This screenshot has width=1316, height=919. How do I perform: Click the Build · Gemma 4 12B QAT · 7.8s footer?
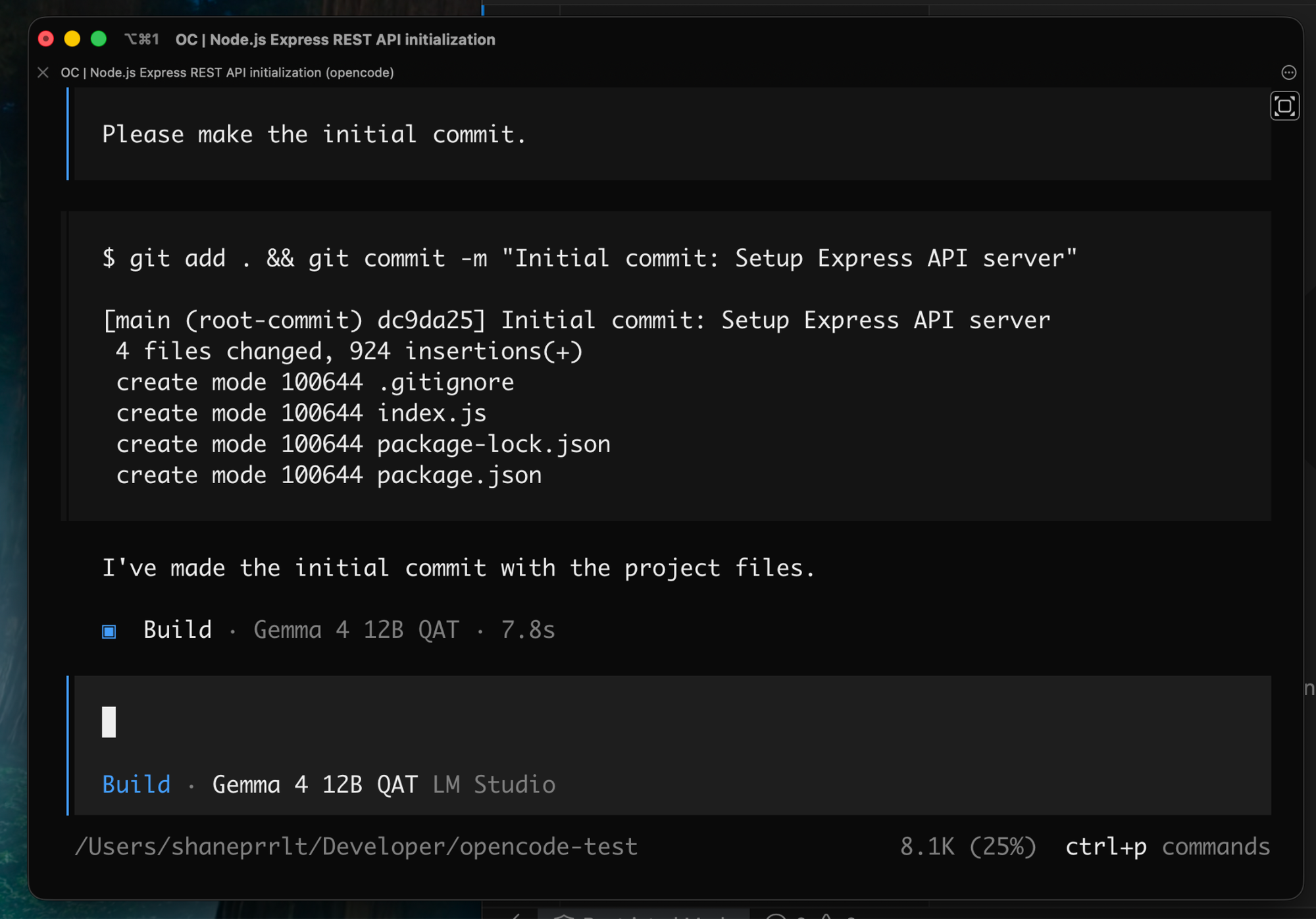click(329, 630)
